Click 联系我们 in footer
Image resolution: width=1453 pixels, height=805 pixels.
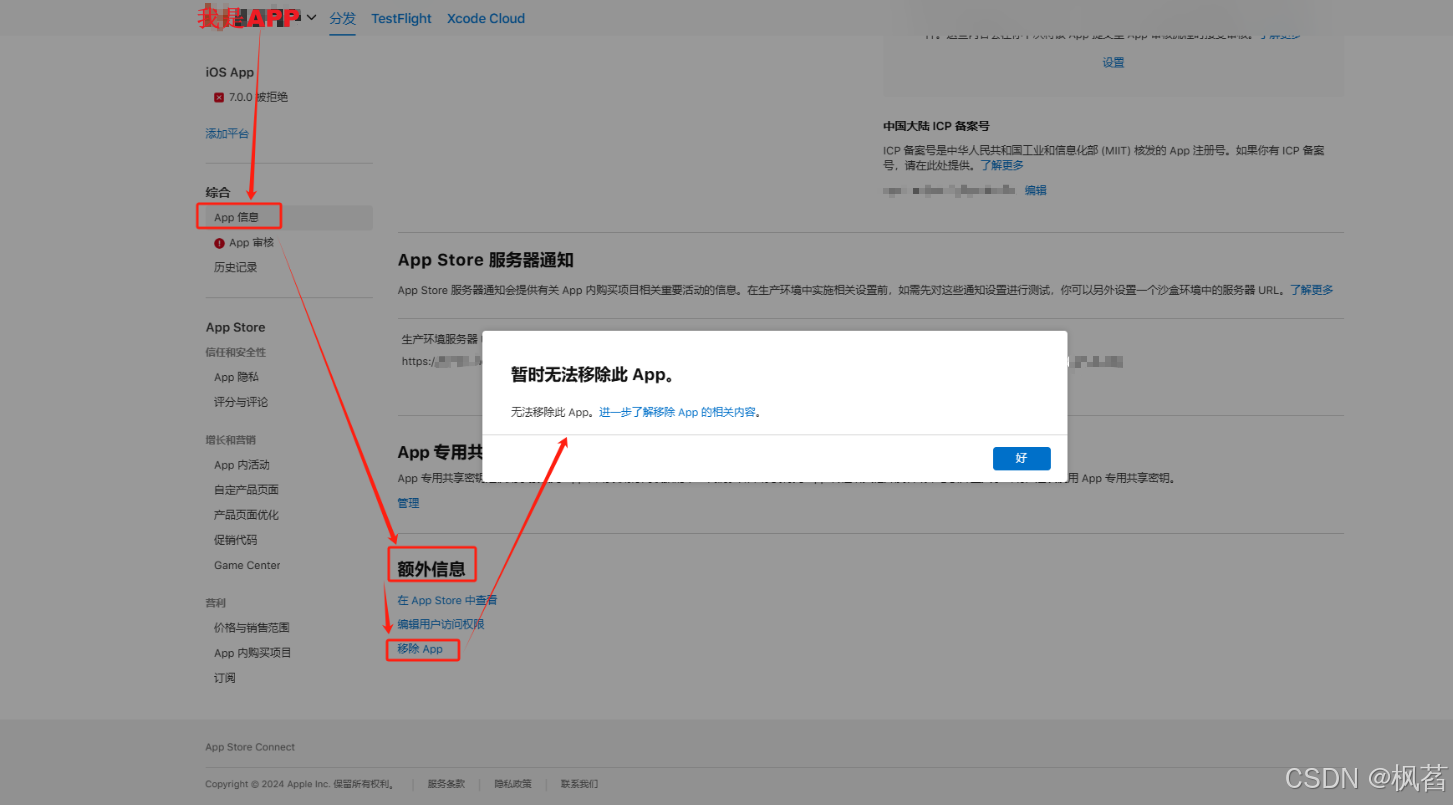click(x=579, y=784)
